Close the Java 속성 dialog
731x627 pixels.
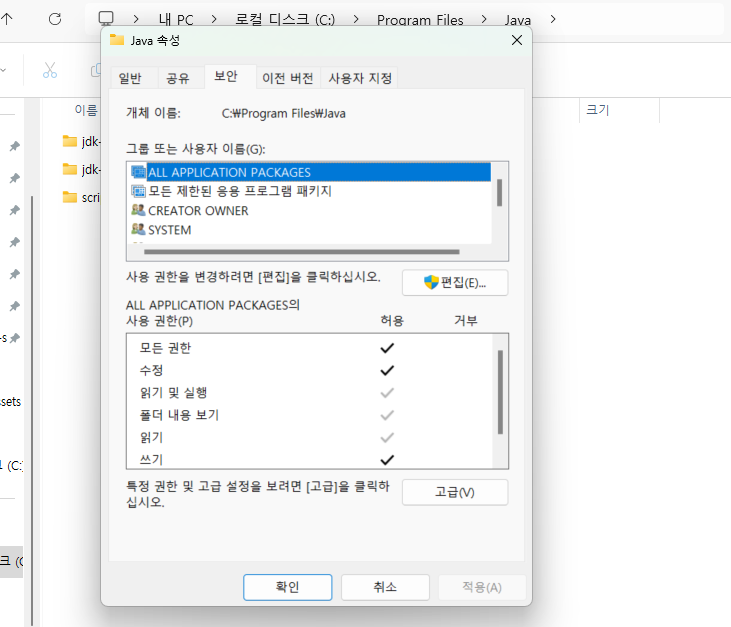pos(517,40)
